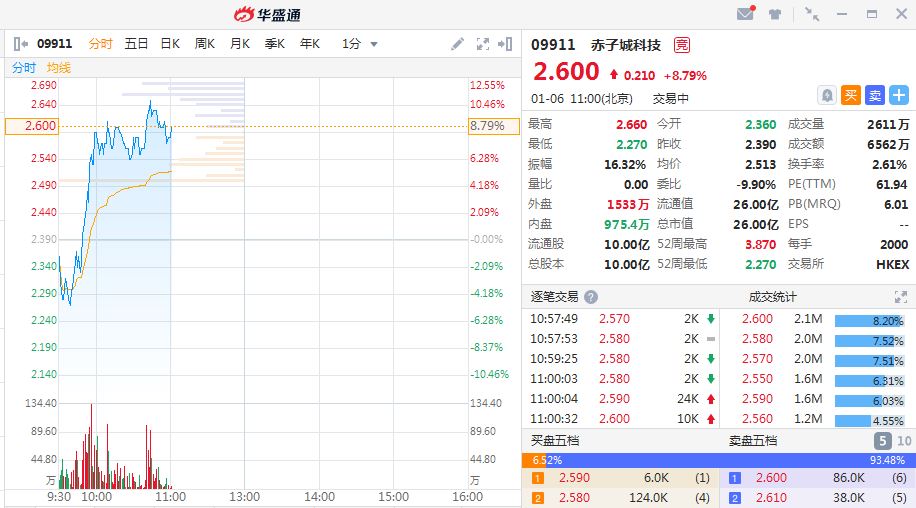This screenshot has width=916, height=508.
Task: Select ask level 1 at 2.600
Action: point(817,478)
